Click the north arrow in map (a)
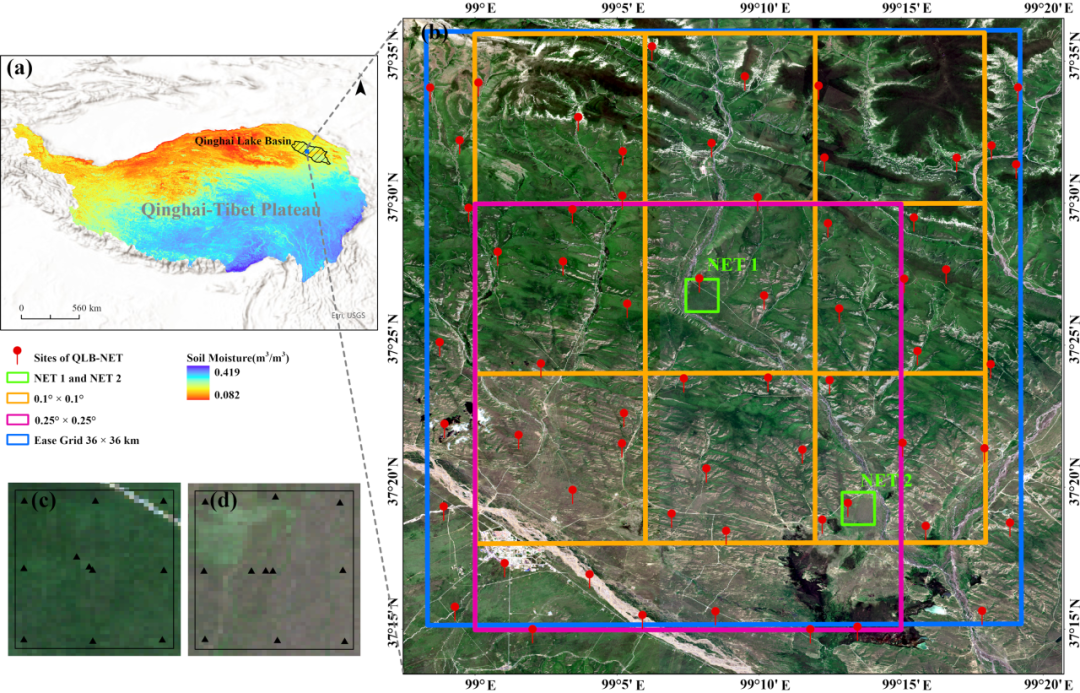 coord(359,87)
